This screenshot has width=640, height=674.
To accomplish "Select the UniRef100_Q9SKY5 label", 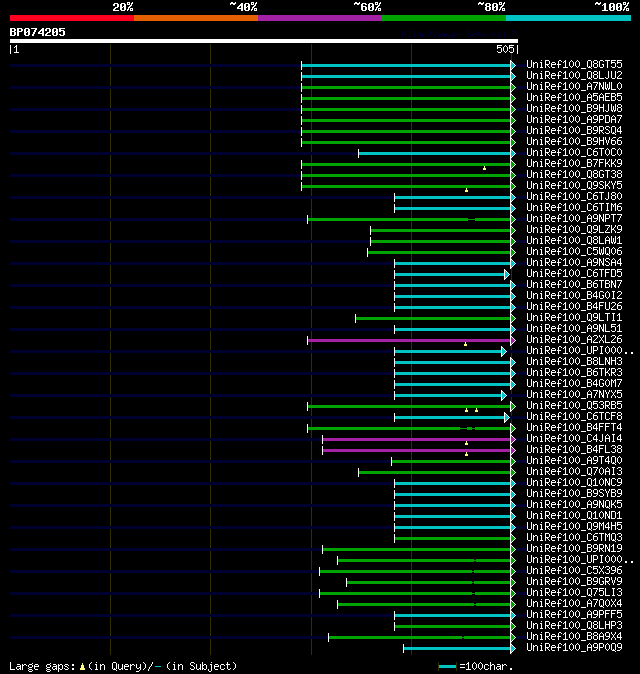I will 574,186.
